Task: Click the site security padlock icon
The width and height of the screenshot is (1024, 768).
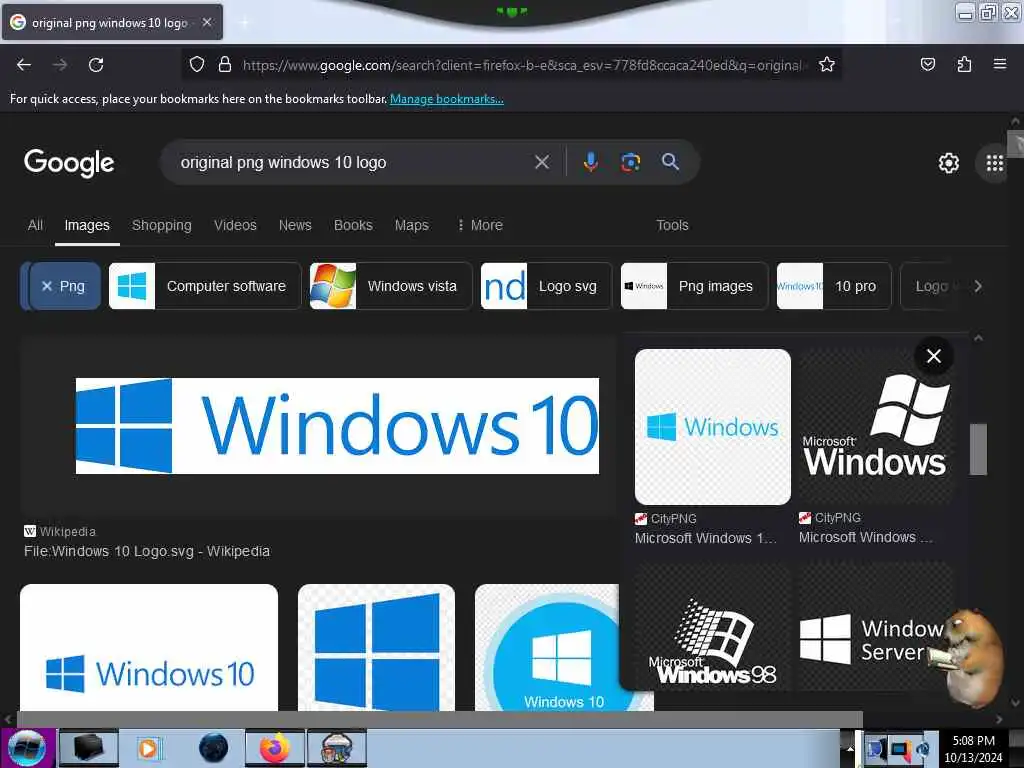Action: point(225,64)
